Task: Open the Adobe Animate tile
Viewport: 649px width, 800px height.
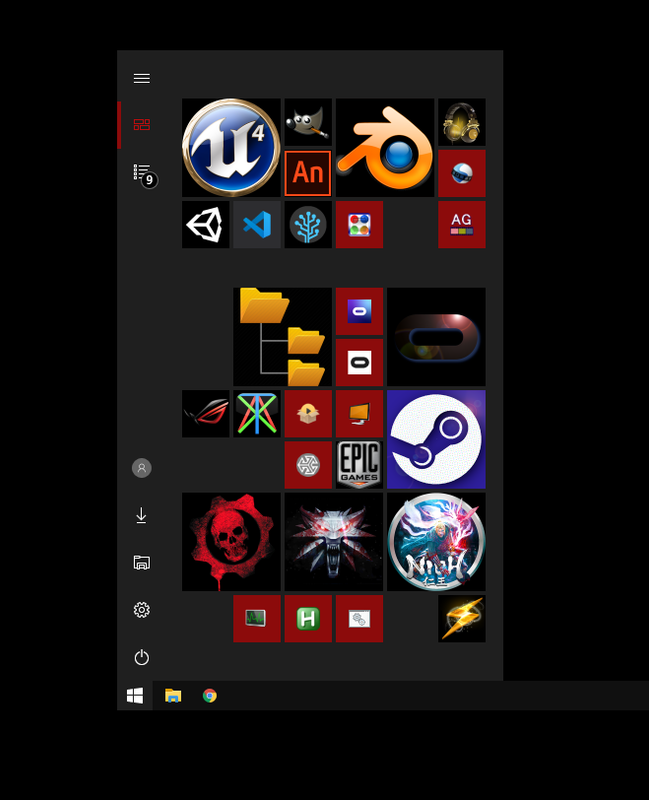Action: point(308,173)
